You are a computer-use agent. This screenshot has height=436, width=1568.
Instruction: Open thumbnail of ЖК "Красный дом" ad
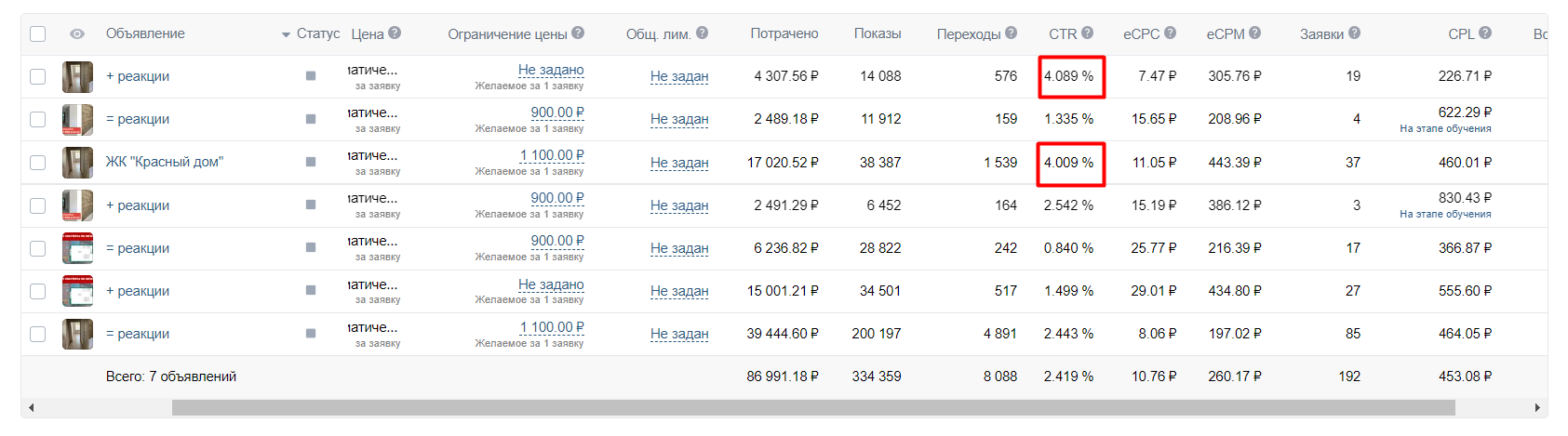[x=77, y=163]
